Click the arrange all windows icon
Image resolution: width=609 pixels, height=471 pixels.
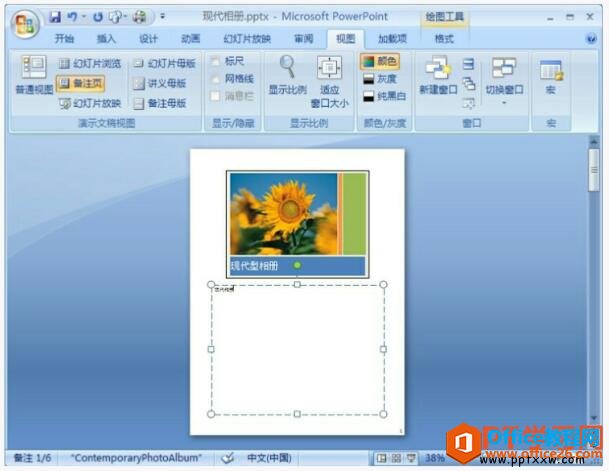coord(468,64)
